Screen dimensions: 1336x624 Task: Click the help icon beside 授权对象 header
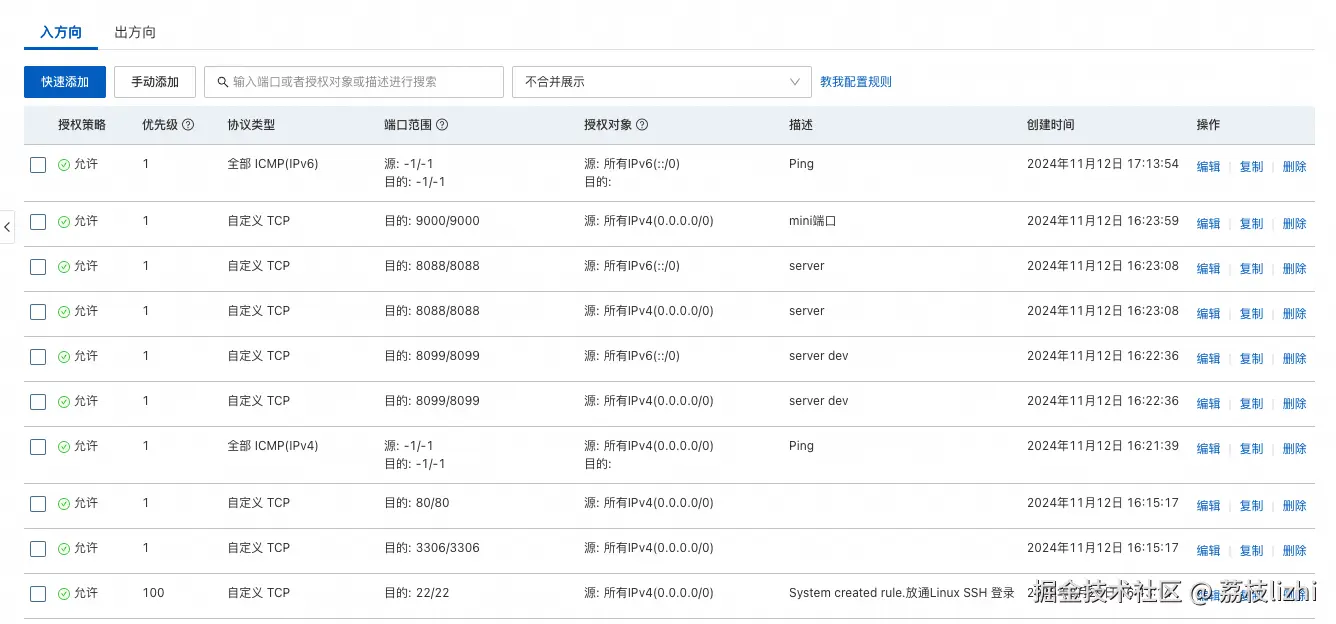pos(642,125)
